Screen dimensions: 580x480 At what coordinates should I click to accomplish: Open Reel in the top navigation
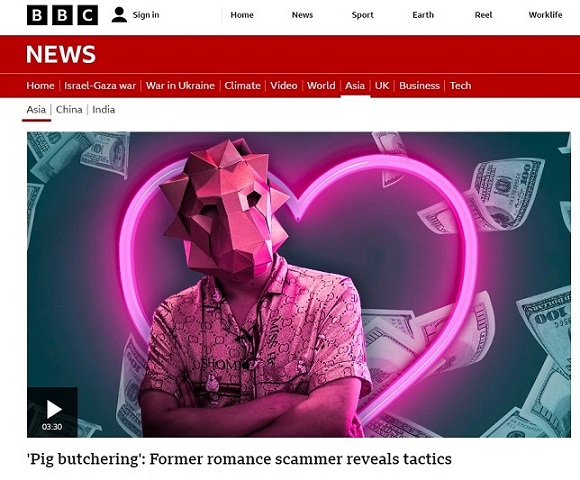point(483,15)
